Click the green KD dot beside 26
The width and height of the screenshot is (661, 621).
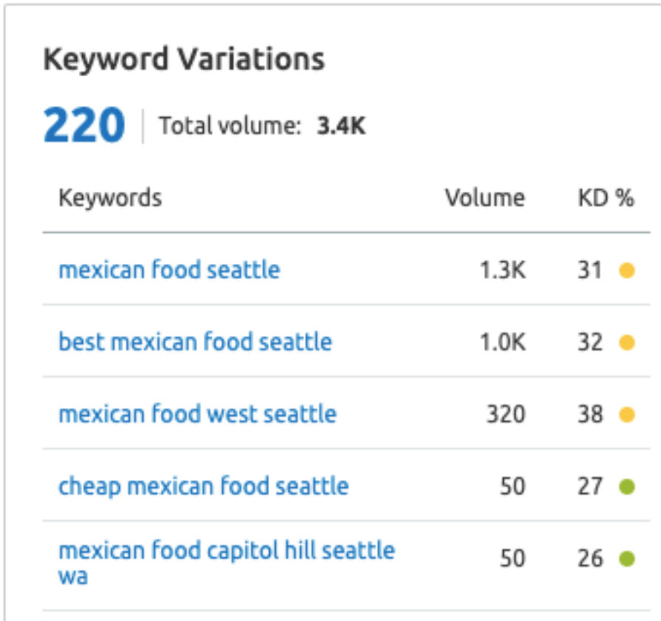627,559
